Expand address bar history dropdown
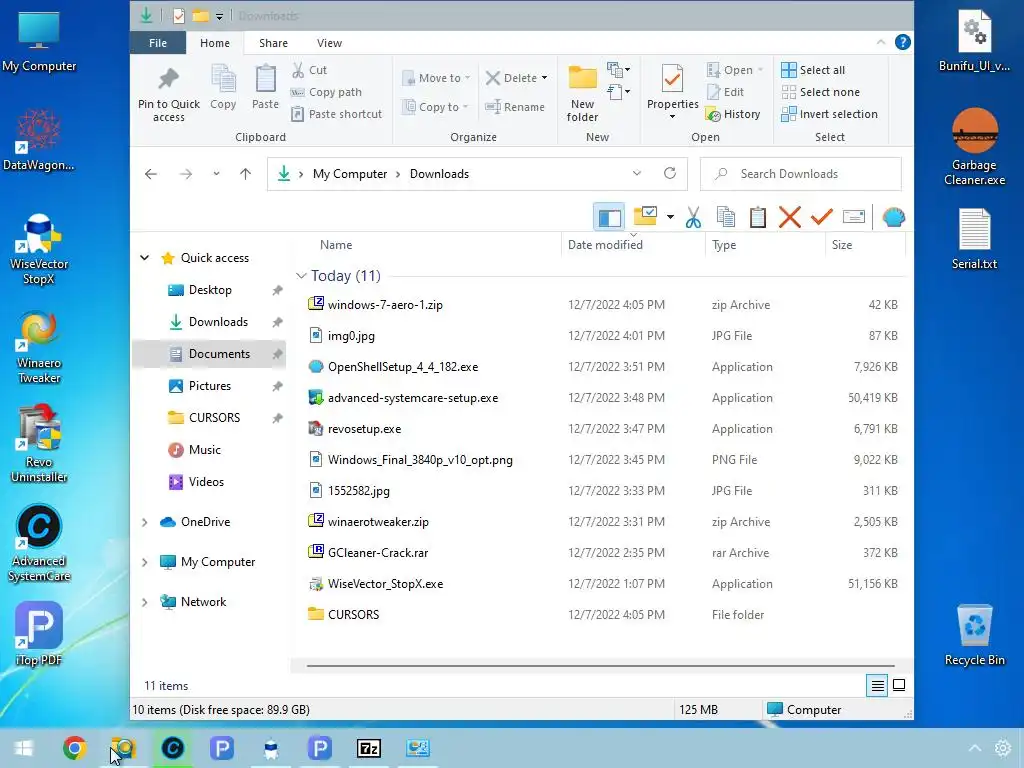The width and height of the screenshot is (1024, 768). [x=637, y=174]
